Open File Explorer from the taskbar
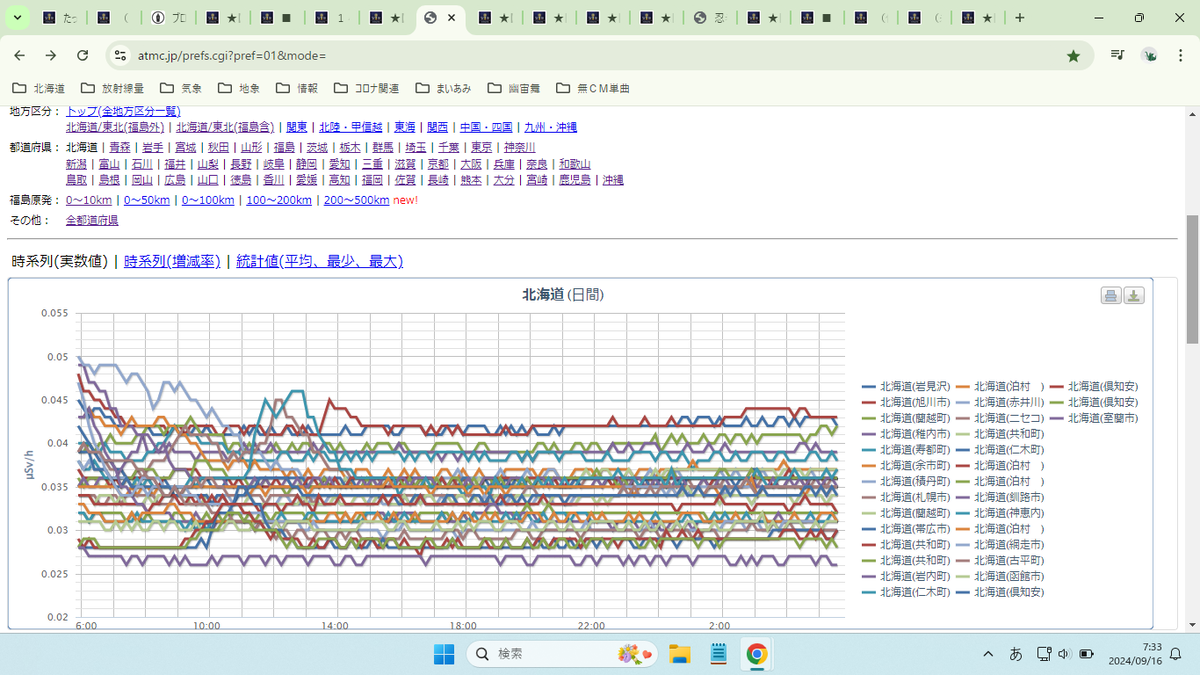1200x675 pixels. click(680, 654)
